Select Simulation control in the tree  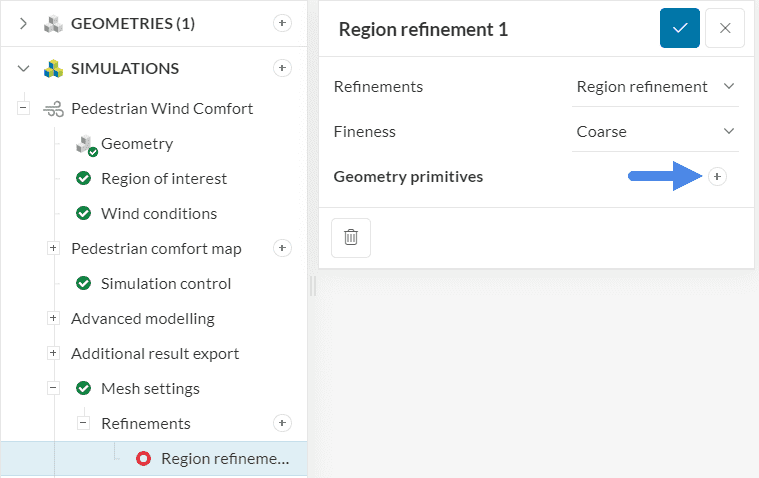(165, 284)
